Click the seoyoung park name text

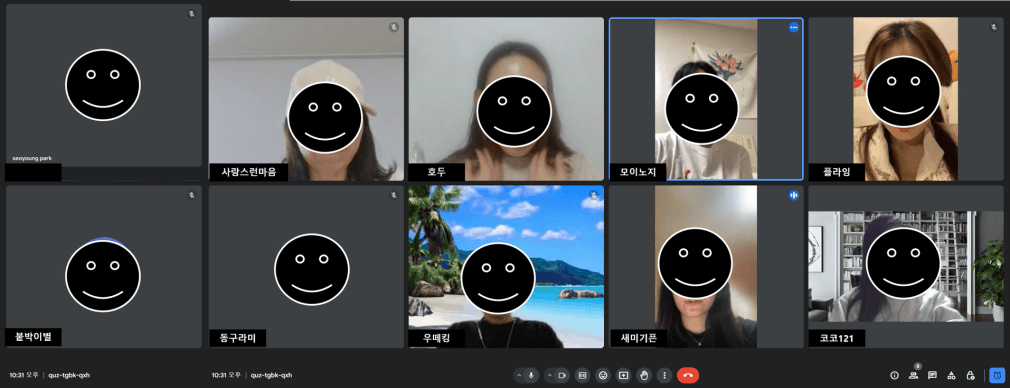coord(32,158)
